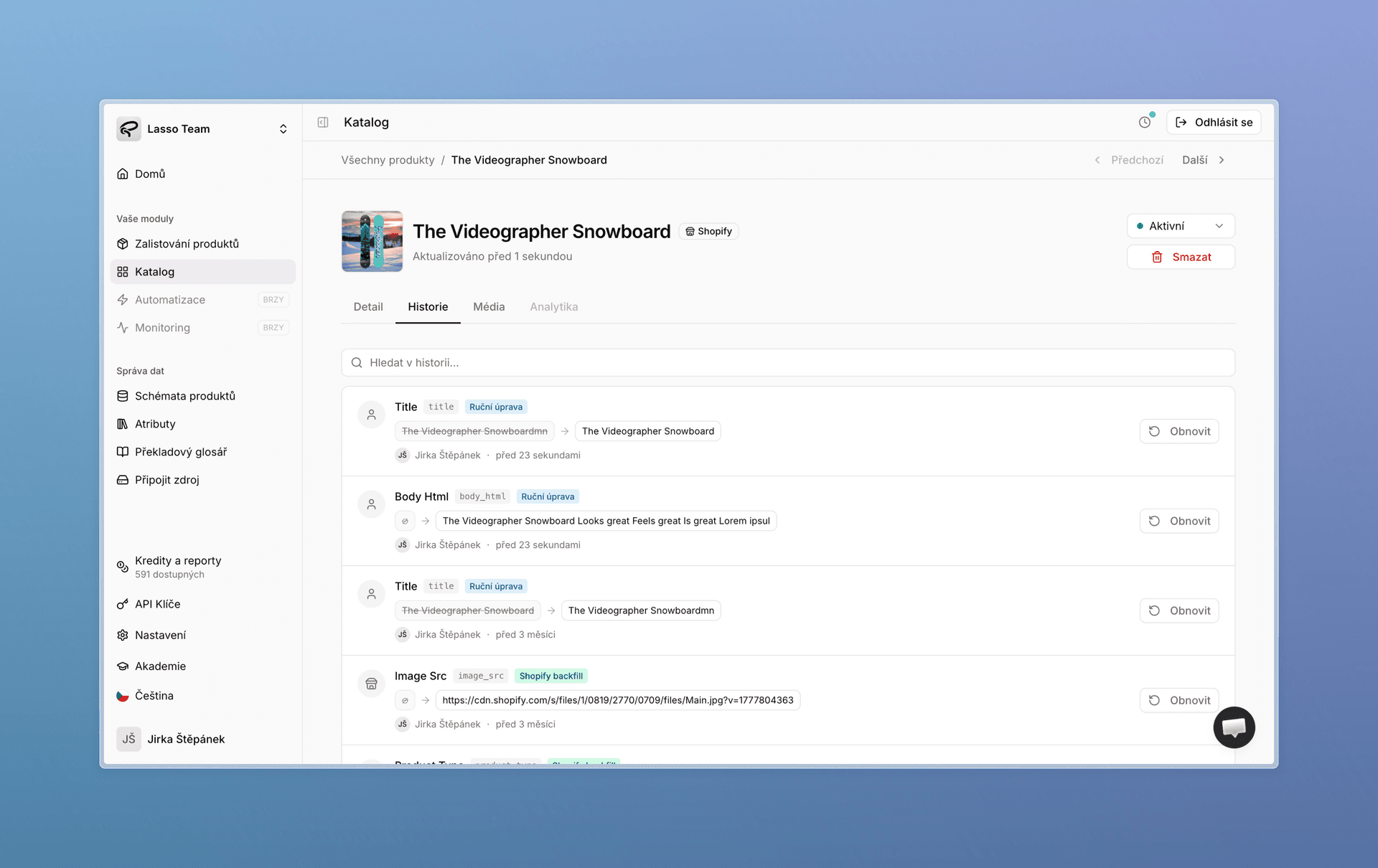This screenshot has height=868, width=1378.
Task: Open the Aktivní status dropdown
Action: click(1181, 226)
